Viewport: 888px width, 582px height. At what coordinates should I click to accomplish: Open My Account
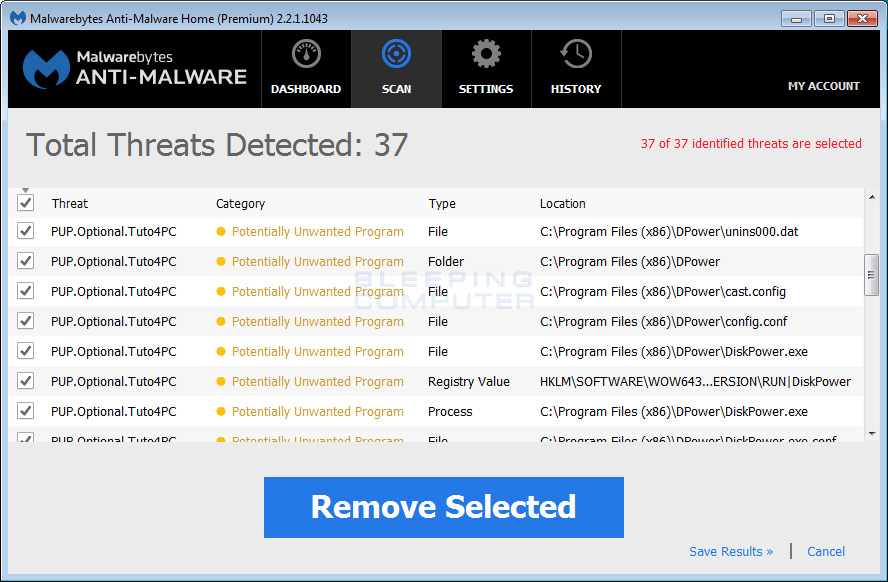[824, 86]
